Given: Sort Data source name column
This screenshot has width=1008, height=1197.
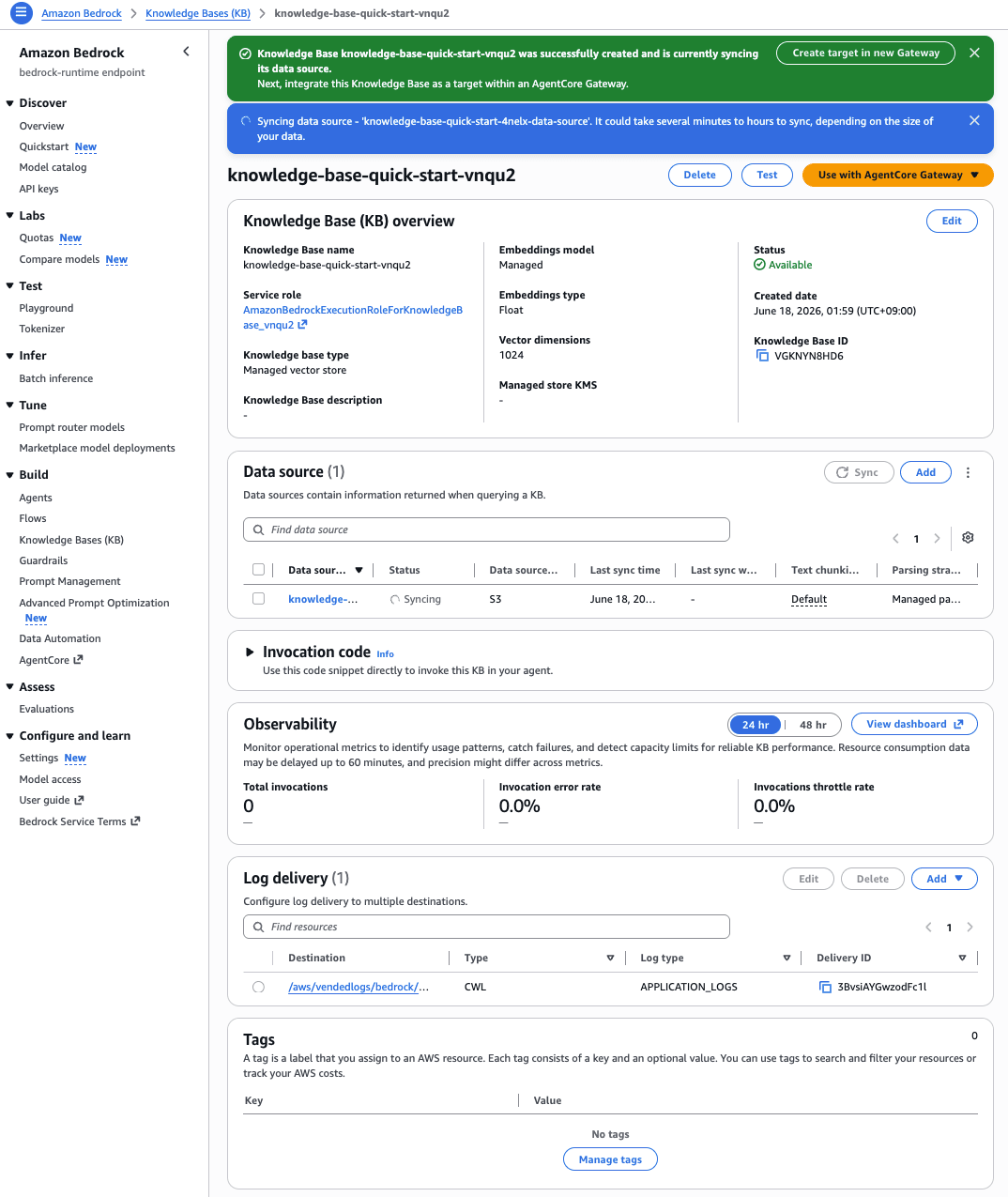Looking at the screenshot, I should tap(359, 570).
